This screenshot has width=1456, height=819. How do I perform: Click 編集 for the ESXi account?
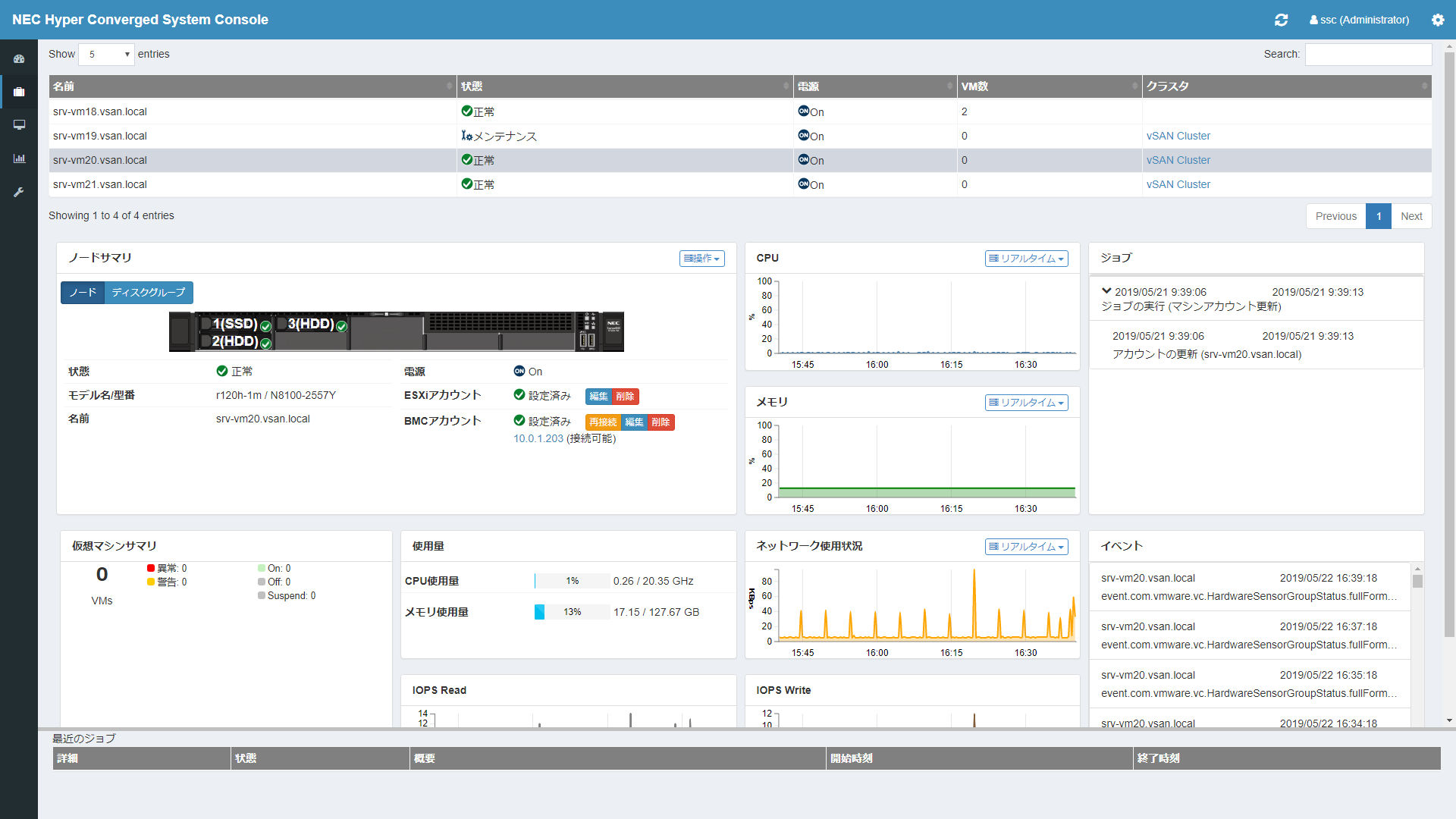[598, 397]
